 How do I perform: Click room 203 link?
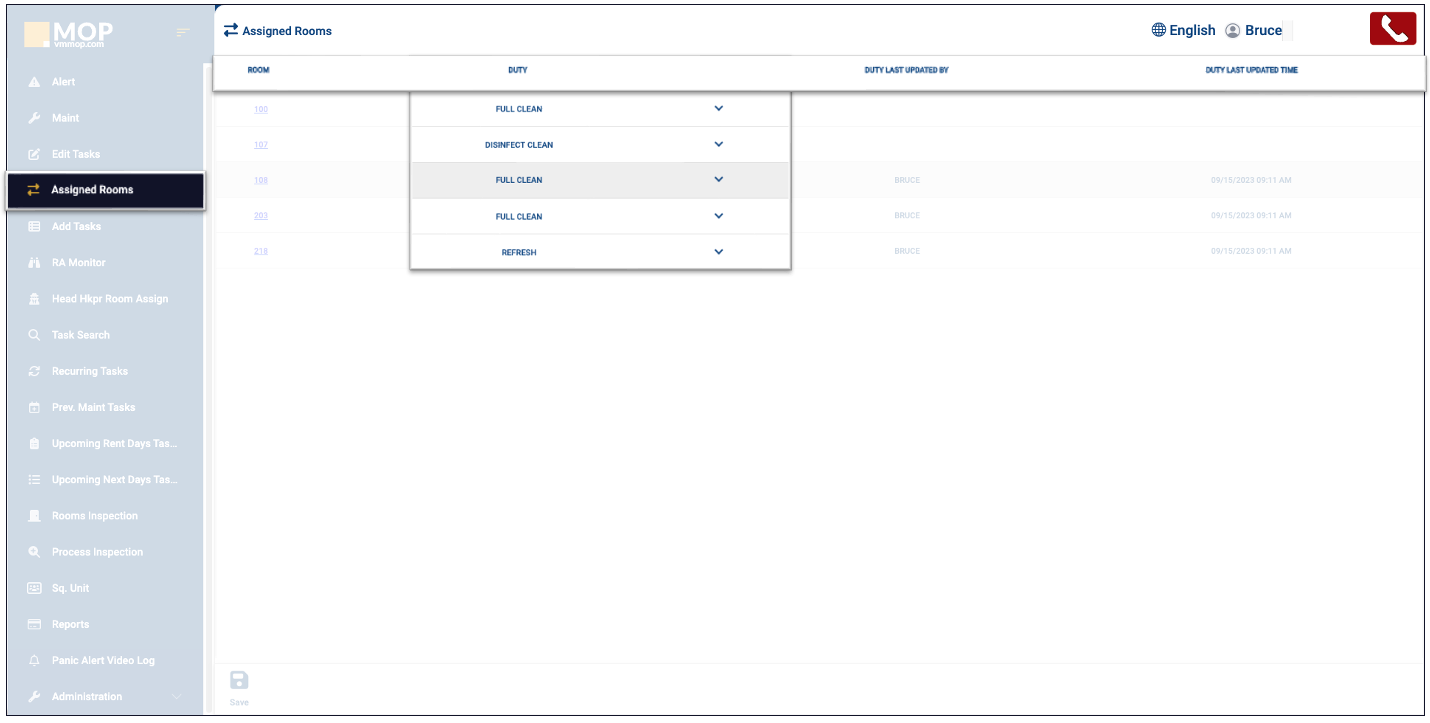[261, 216]
